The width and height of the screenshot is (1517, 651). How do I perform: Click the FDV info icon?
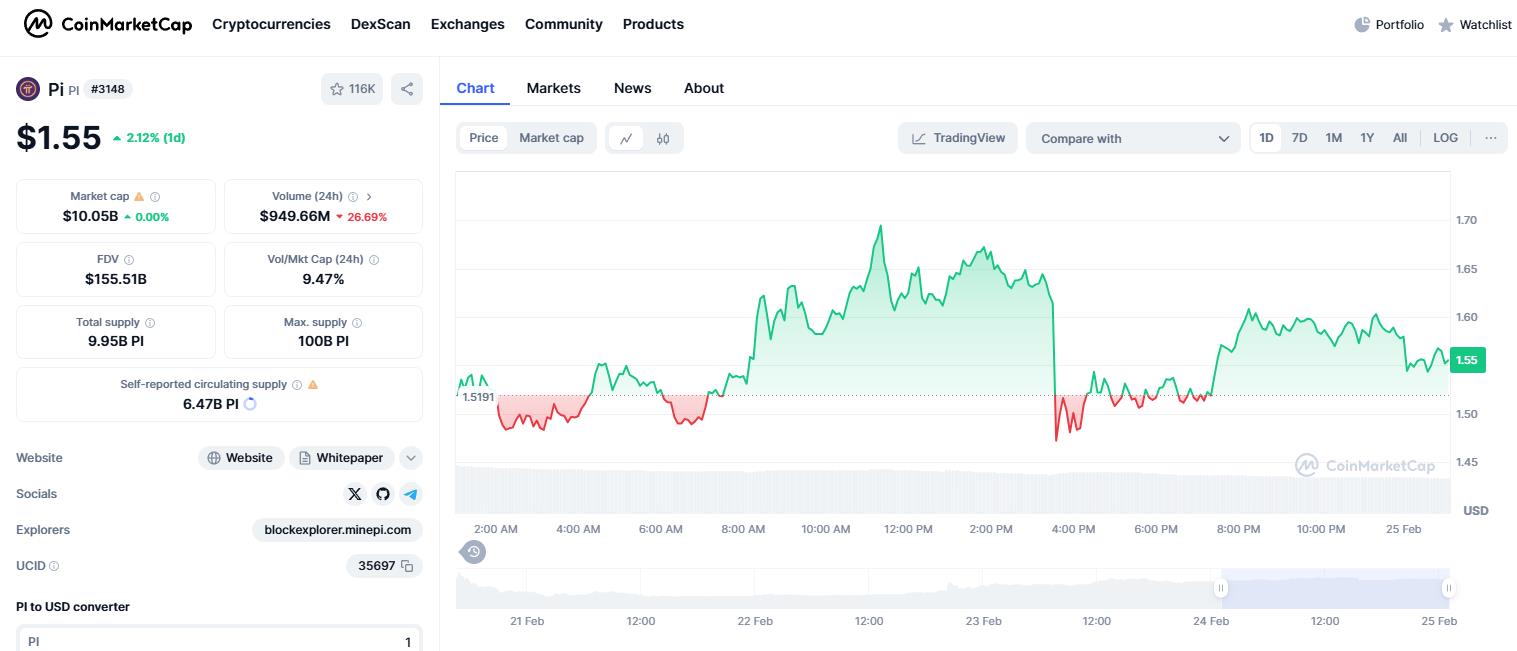[129, 260]
